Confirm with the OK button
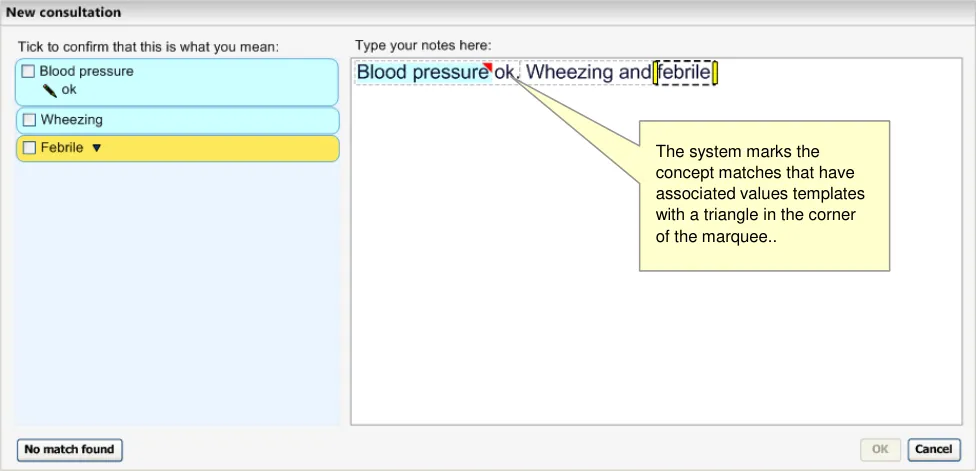Screen dimensions: 976x471 tap(880, 449)
